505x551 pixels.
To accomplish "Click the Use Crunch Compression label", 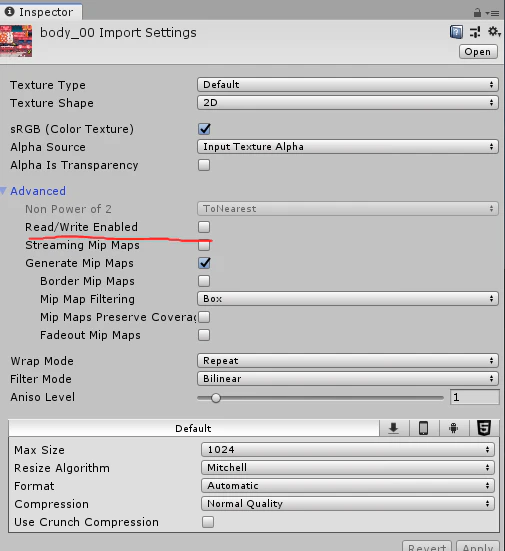I will [x=86, y=522].
